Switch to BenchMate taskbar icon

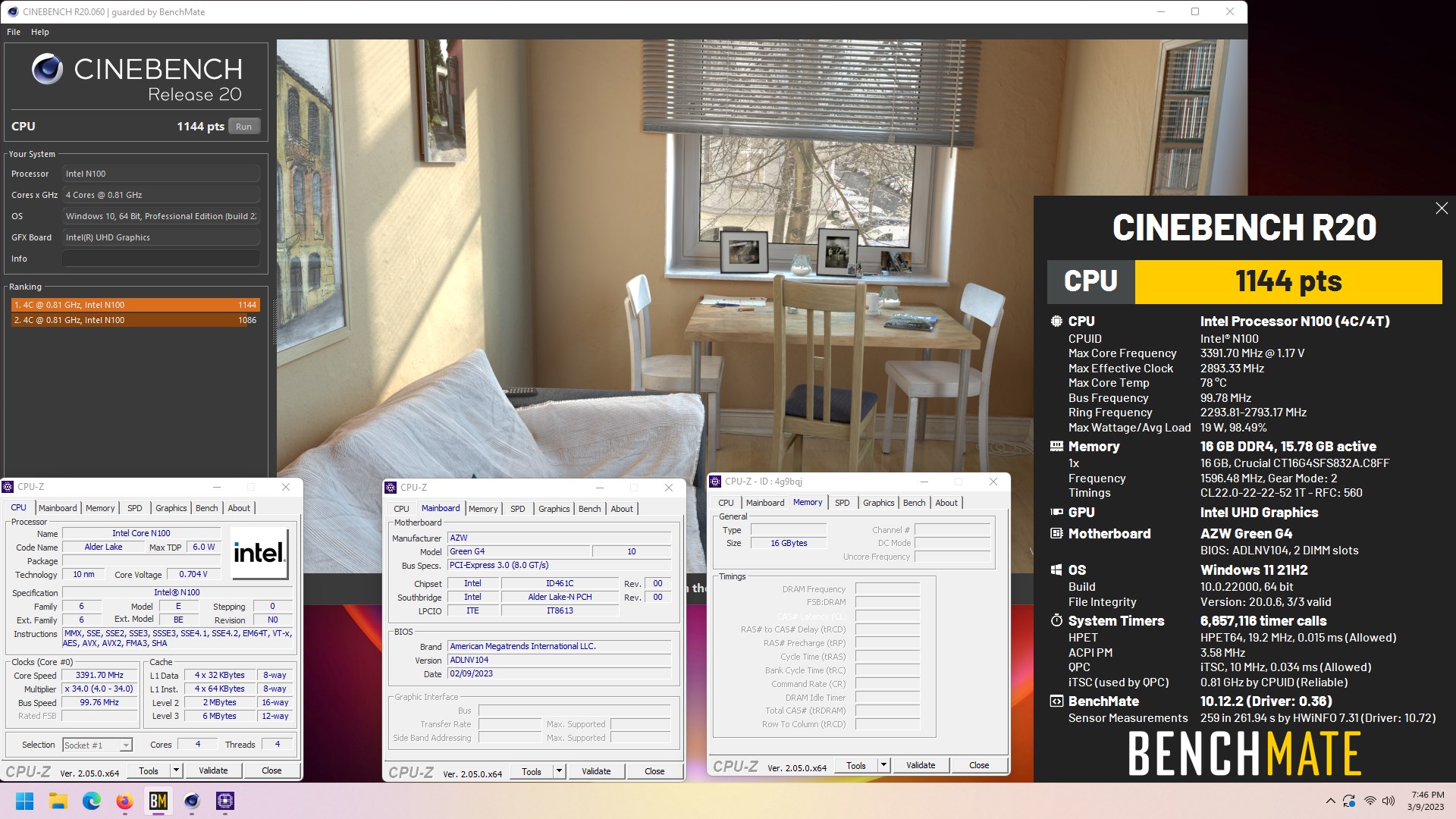(158, 801)
